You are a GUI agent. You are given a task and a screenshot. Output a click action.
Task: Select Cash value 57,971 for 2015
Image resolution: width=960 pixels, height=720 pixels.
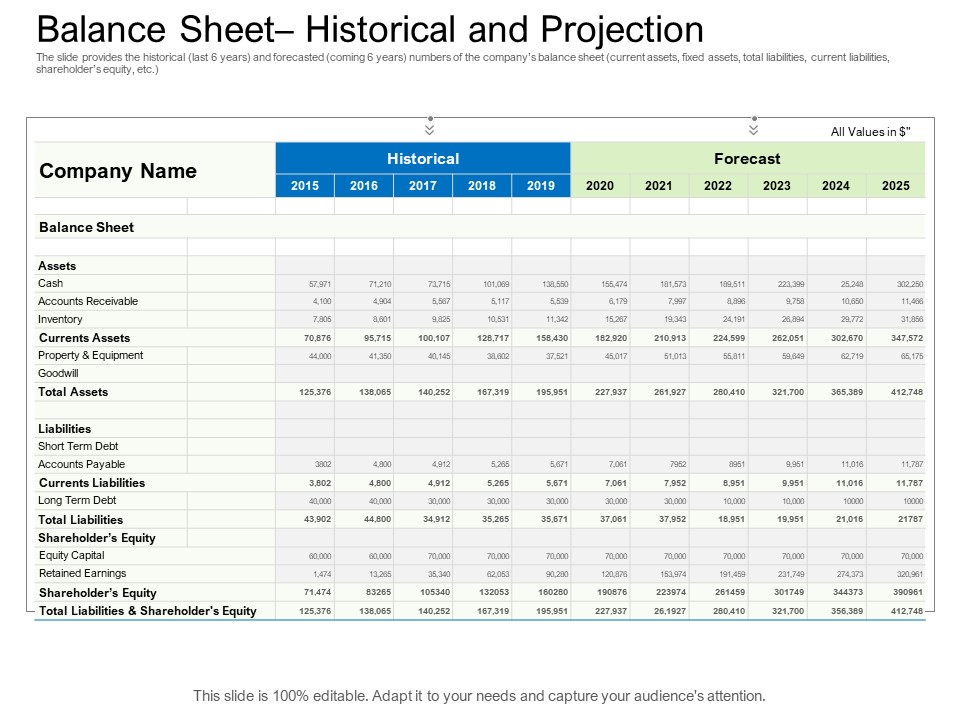(320, 284)
